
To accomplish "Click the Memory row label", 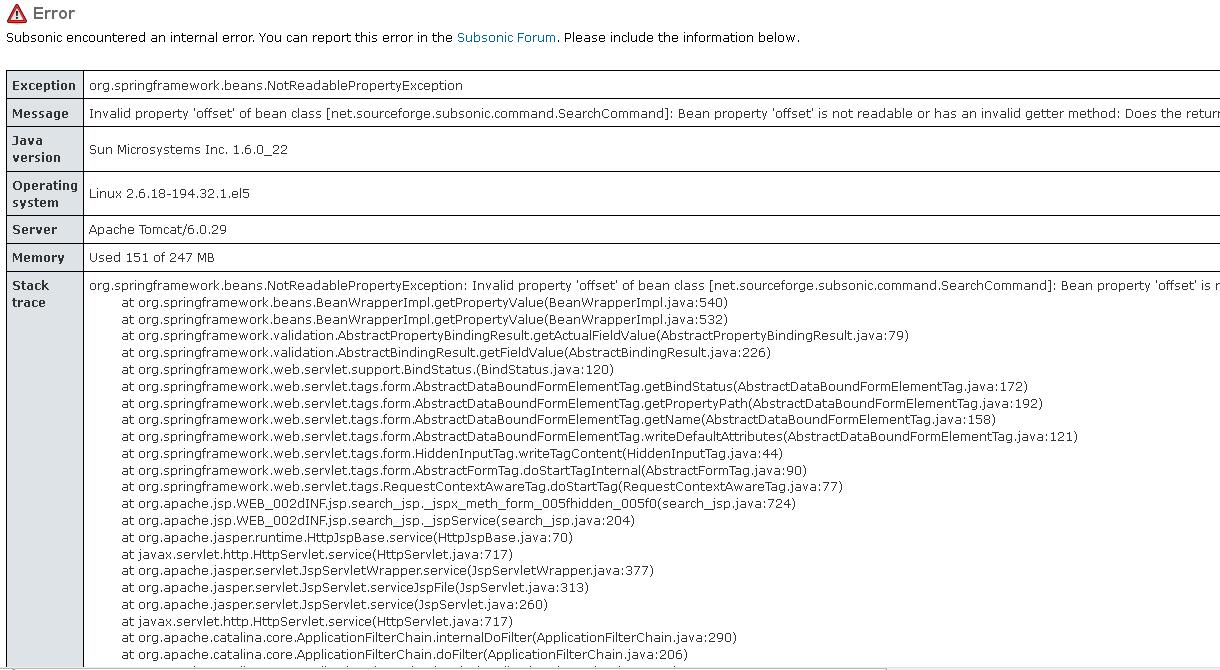I will (38, 258).
